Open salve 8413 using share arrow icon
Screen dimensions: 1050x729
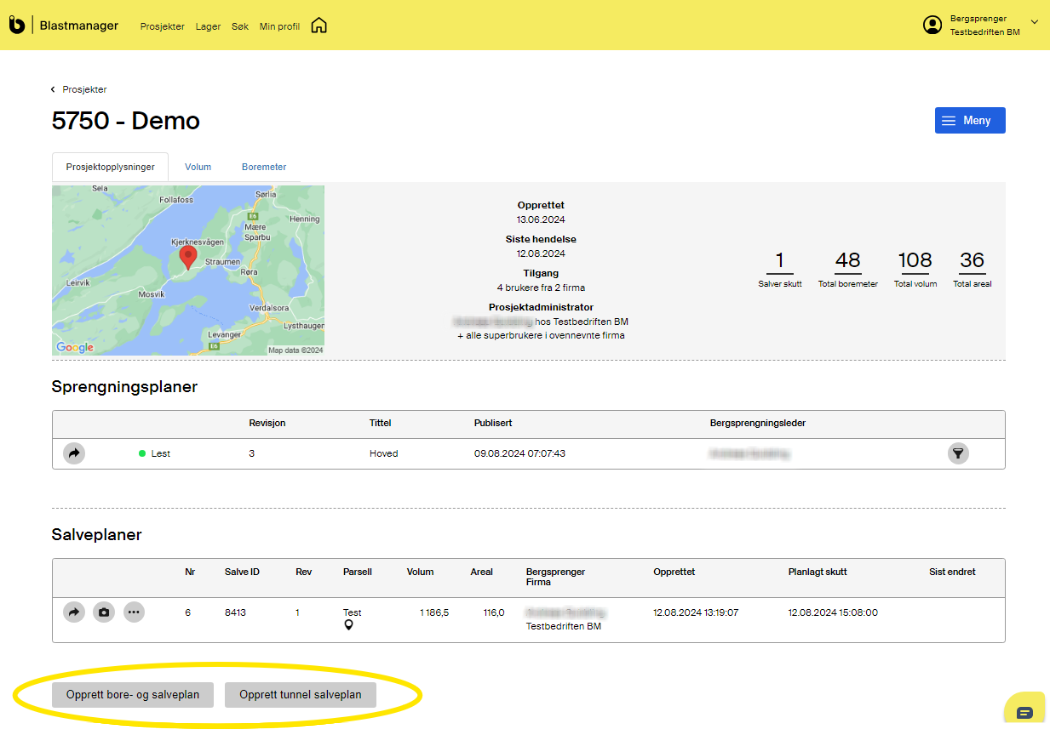(74, 612)
